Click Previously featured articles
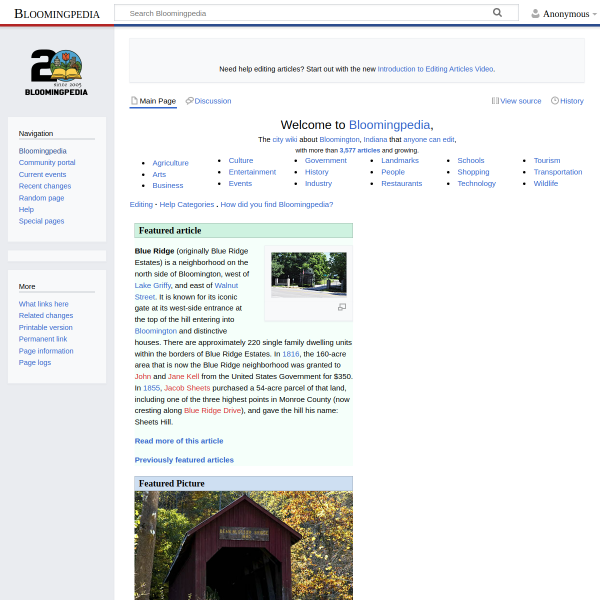This screenshot has width=600, height=600. 184,460
